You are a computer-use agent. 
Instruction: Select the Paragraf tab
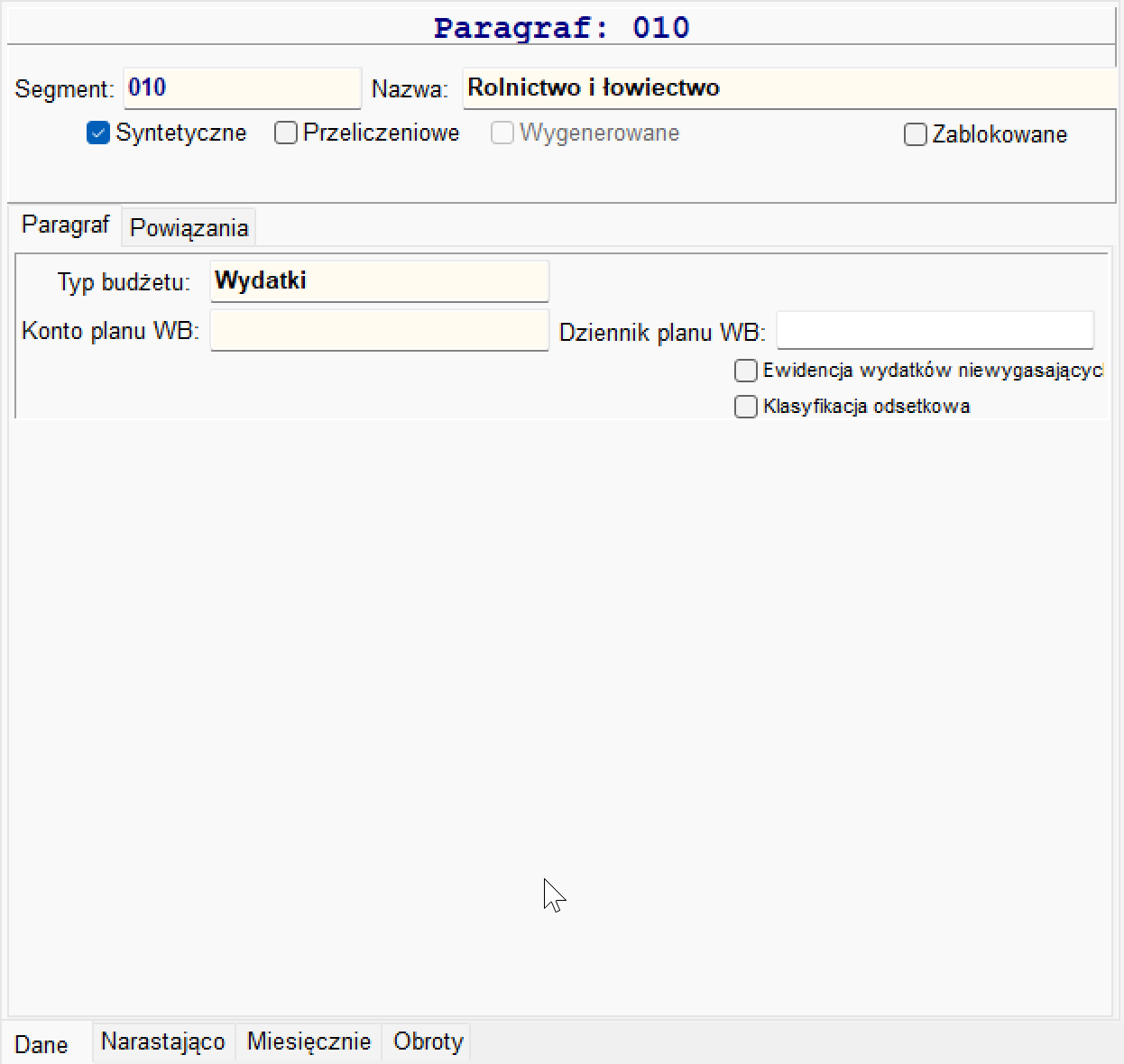pos(66,225)
